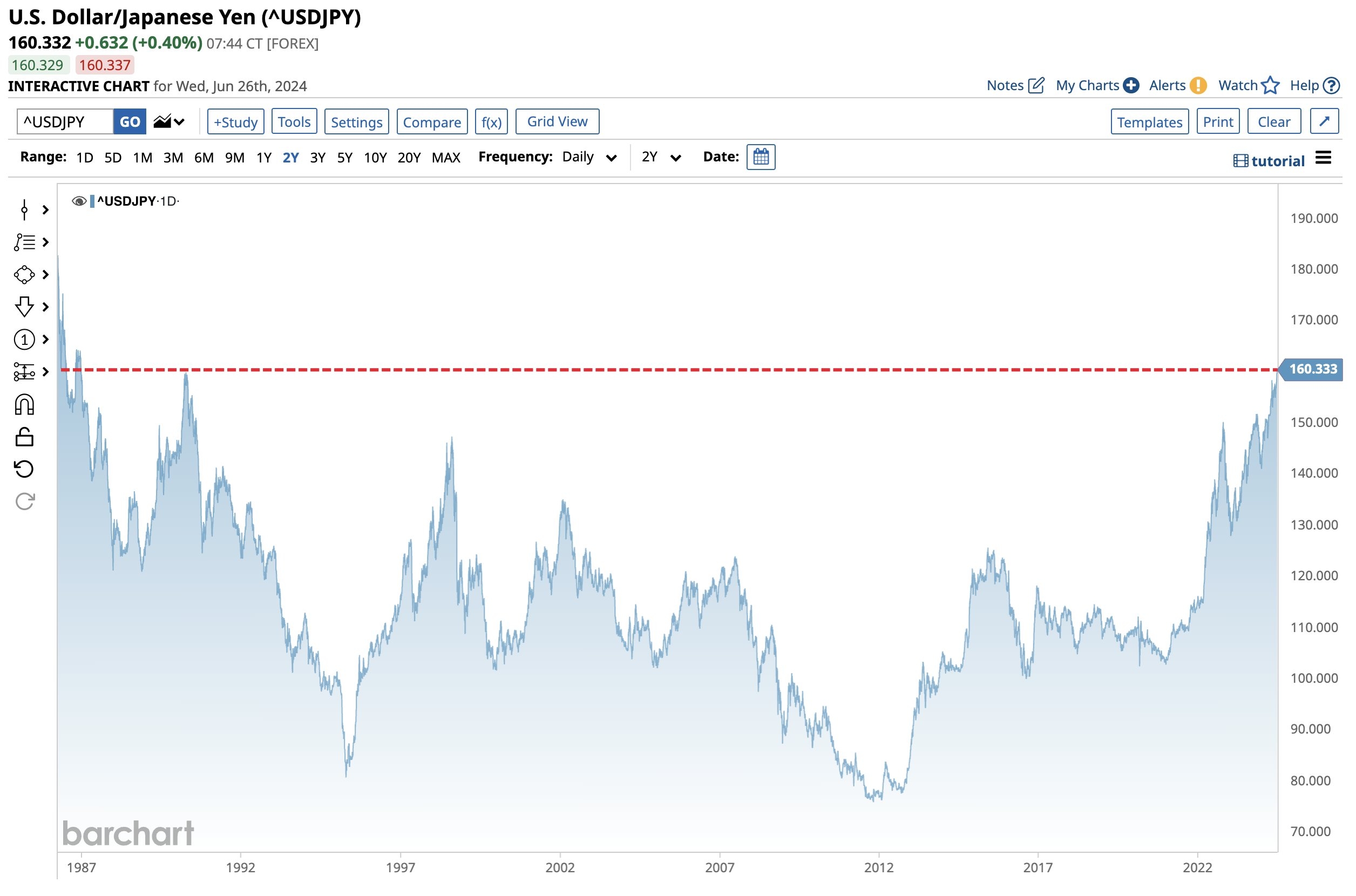The height and width of the screenshot is (896, 1356).
Task: Toggle ^USDJPY series visibility eye icon
Action: [79, 201]
